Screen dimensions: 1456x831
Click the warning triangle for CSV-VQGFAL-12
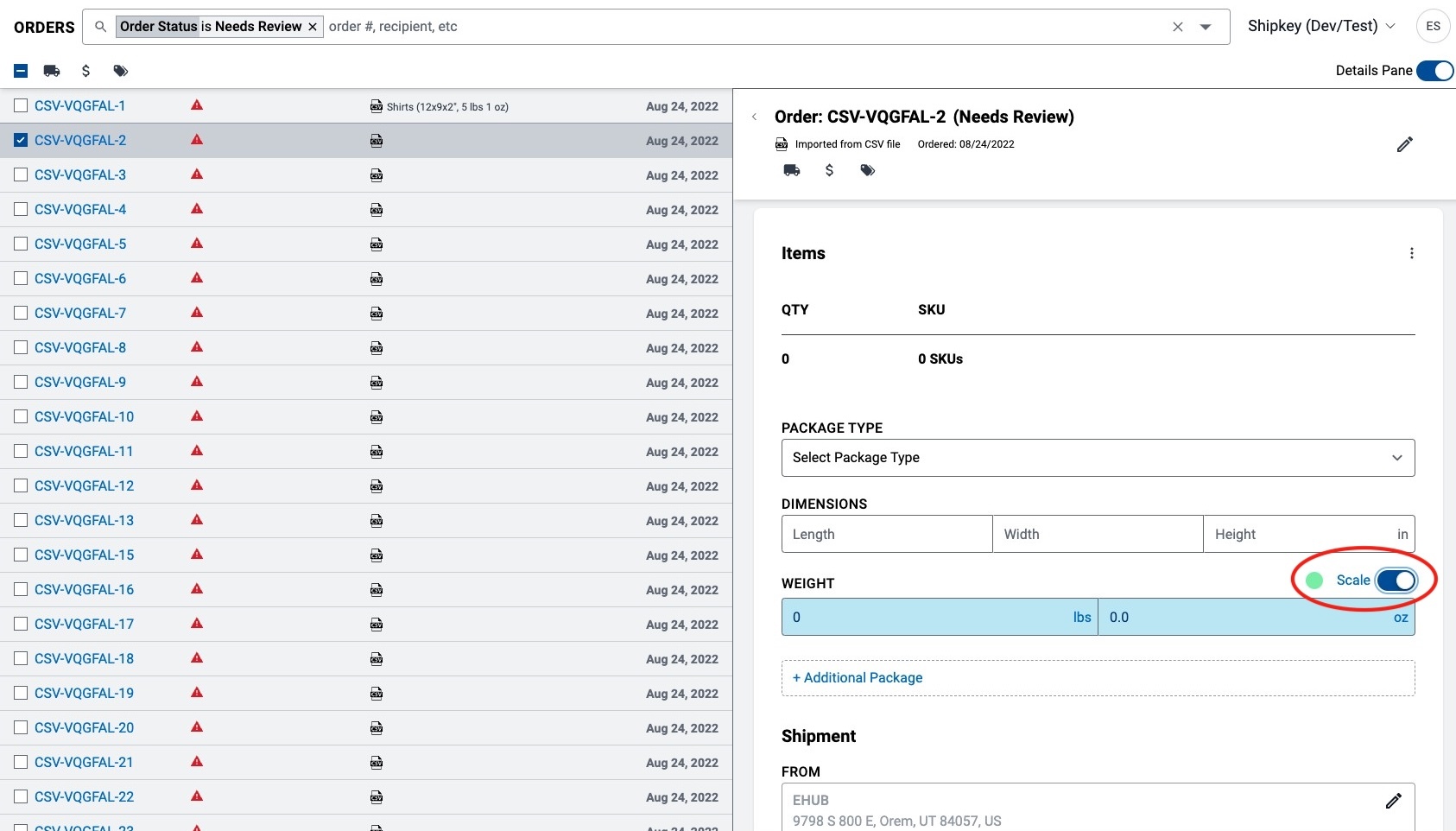click(197, 485)
